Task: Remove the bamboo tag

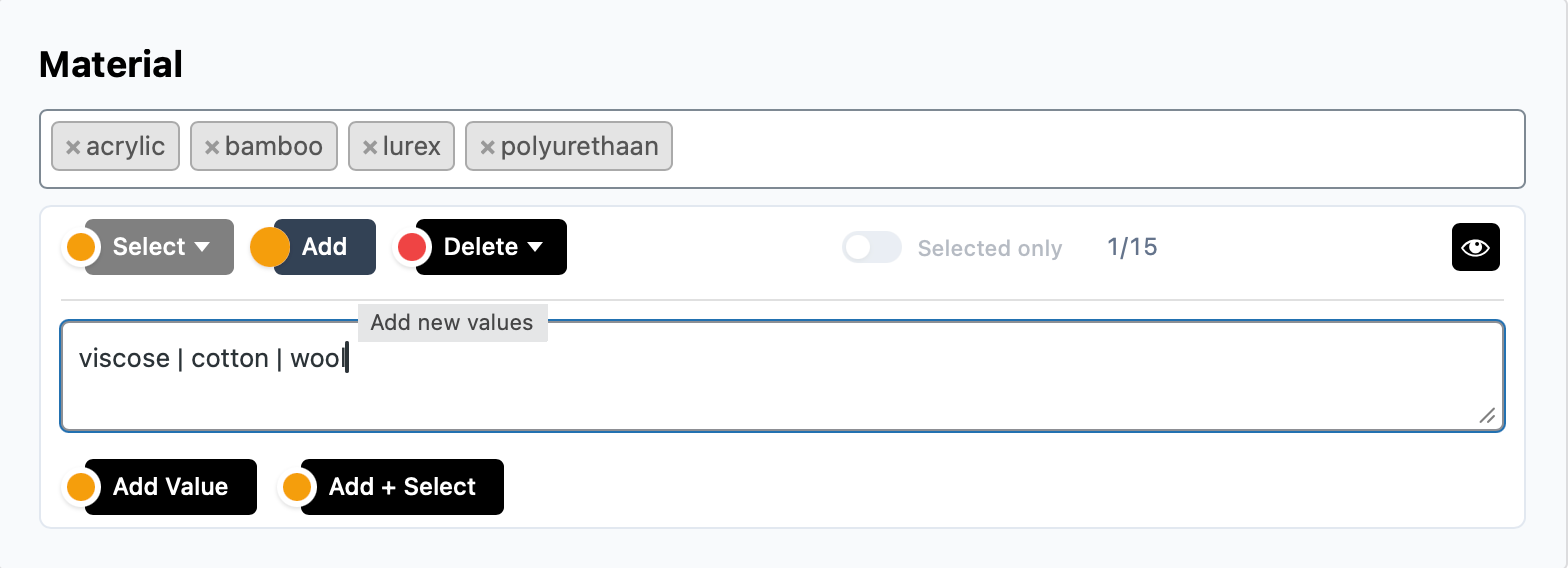Action: [212, 148]
